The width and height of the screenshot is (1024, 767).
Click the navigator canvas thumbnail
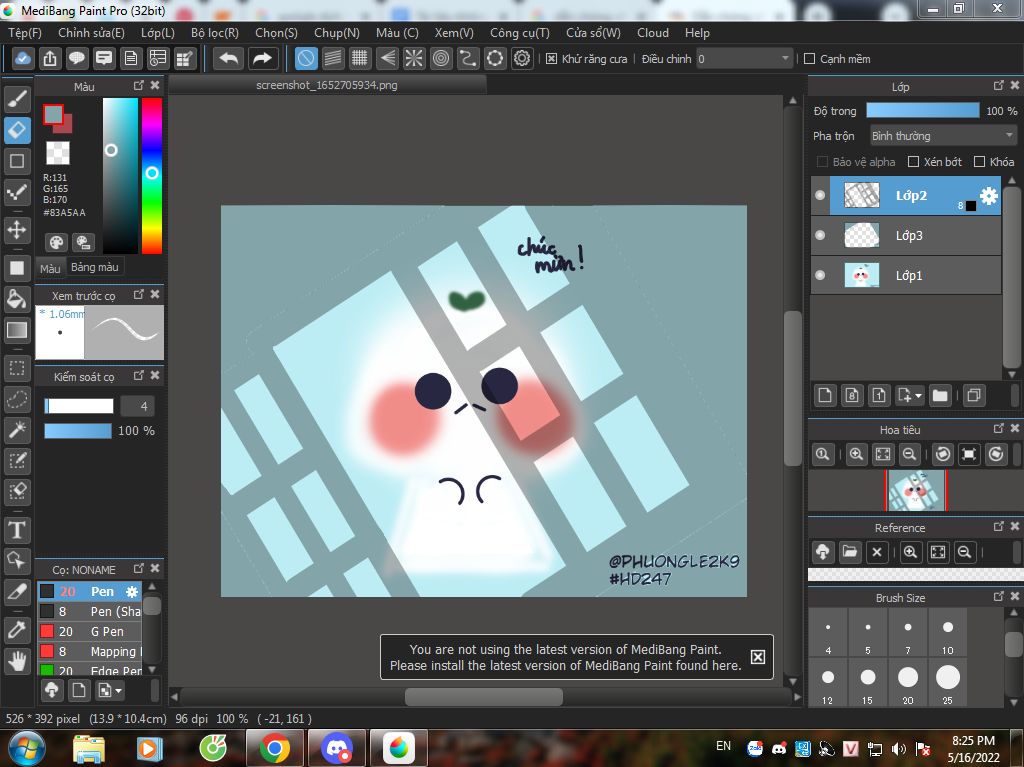[916, 490]
